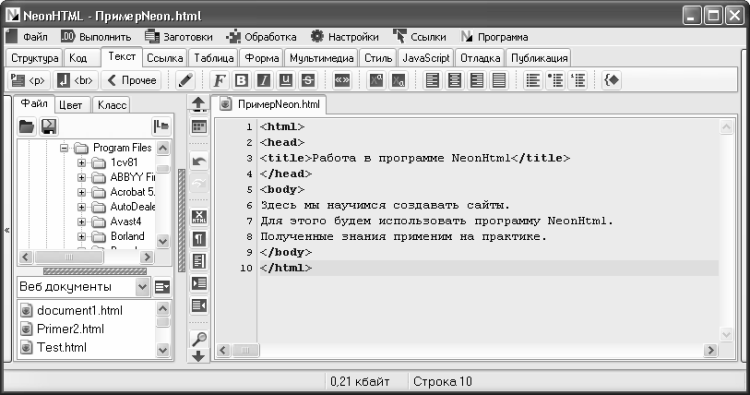Undo the last action arrow icon
The image size is (750, 395).
pyautogui.click(x=199, y=161)
